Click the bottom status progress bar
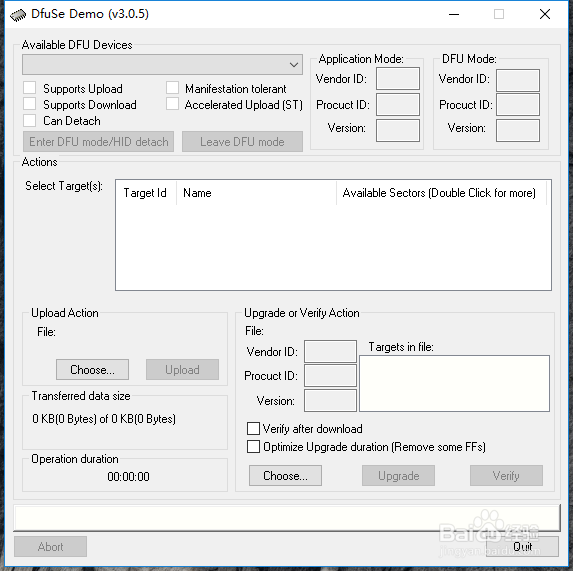This screenshot has width=573, height=571. pos(287,518)
